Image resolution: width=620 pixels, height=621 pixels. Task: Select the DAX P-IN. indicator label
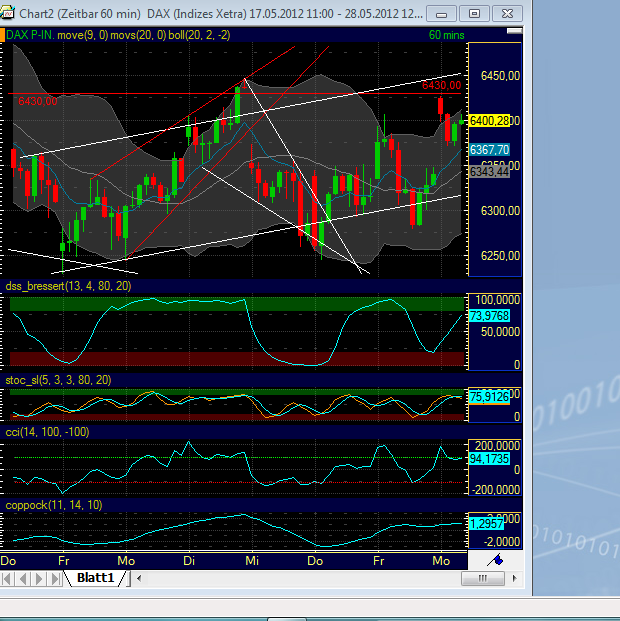coord(30,35)
